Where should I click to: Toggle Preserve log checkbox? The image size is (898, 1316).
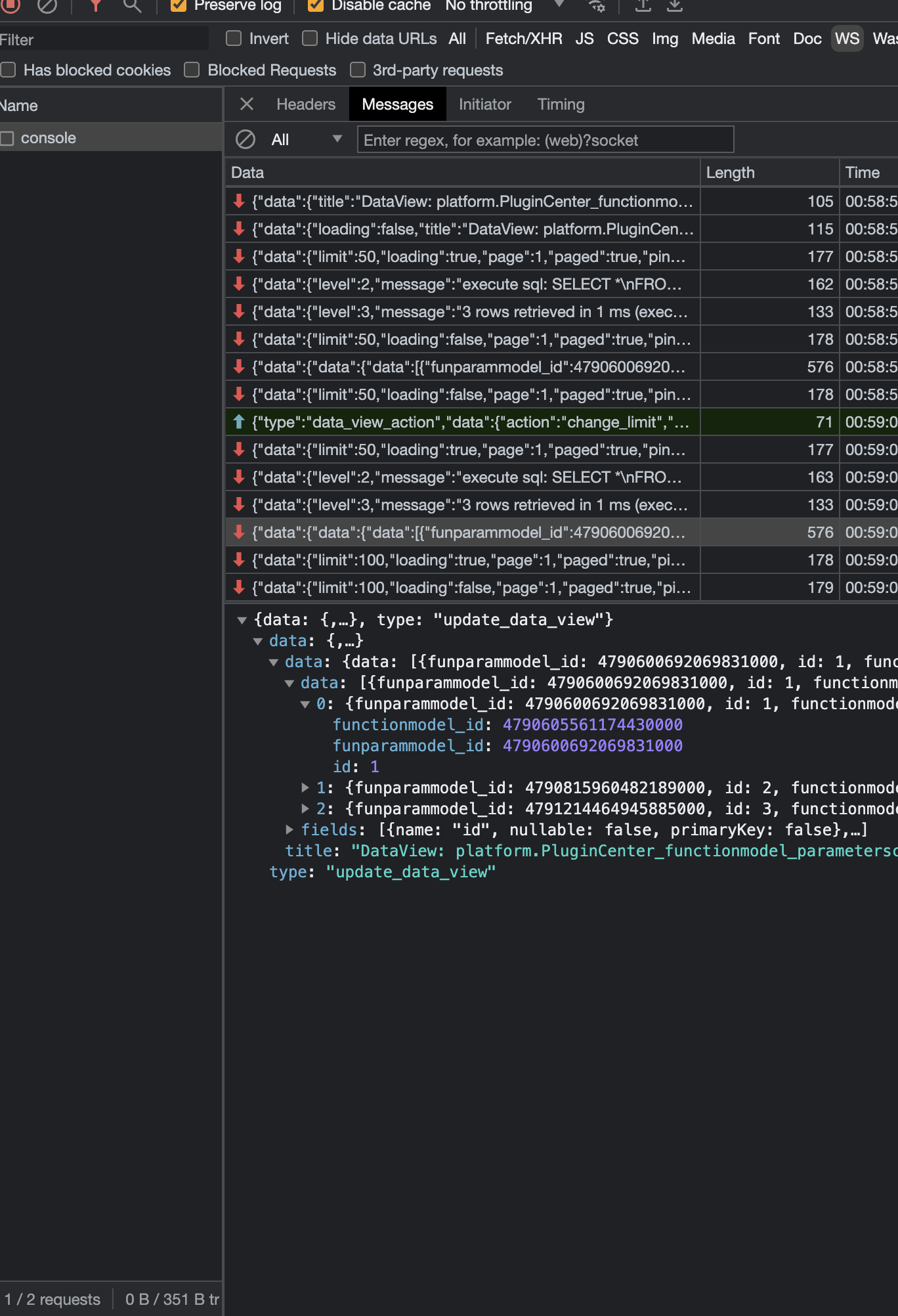coord(179,5)
